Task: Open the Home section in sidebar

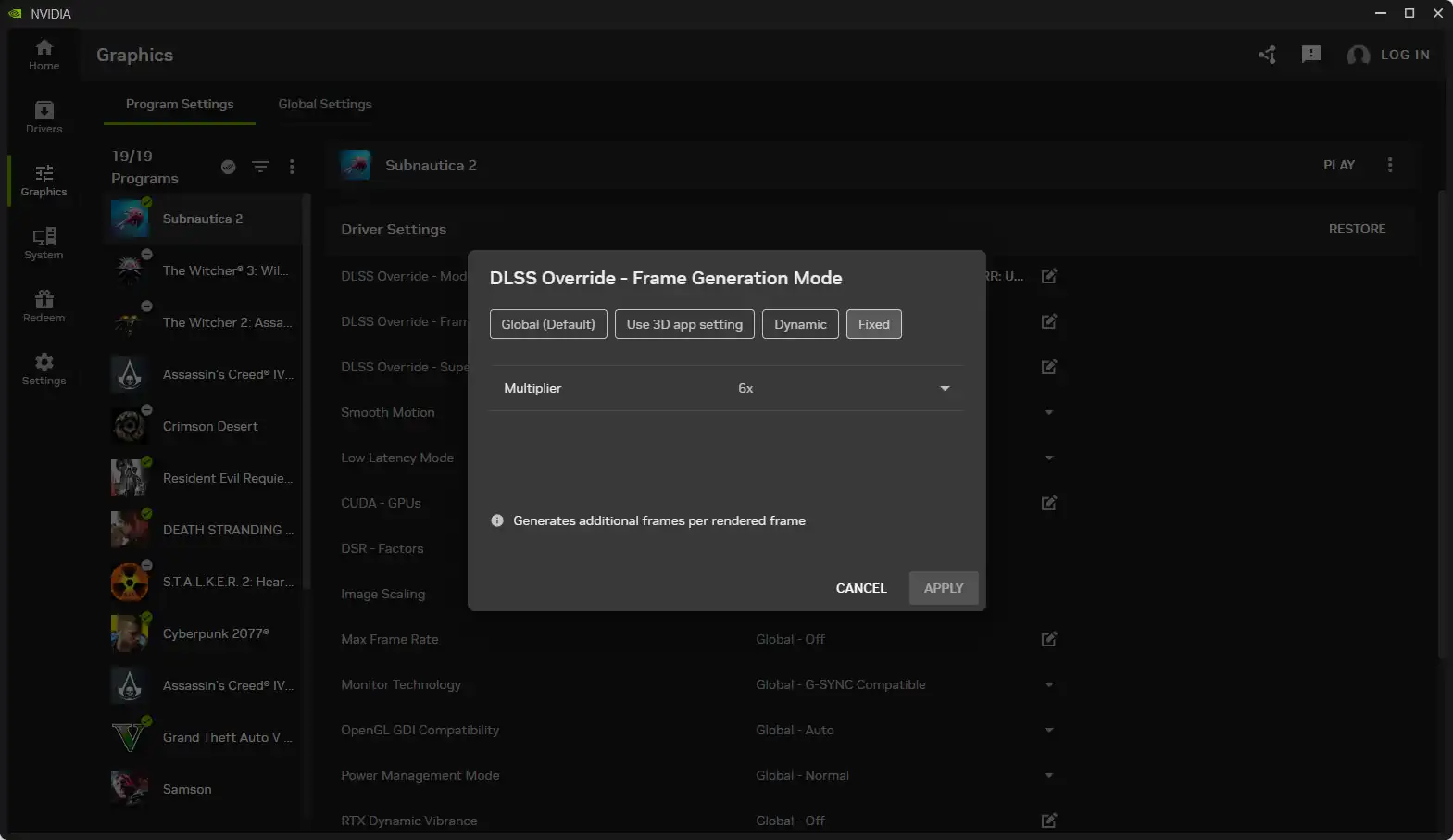Action: point(44,55)
